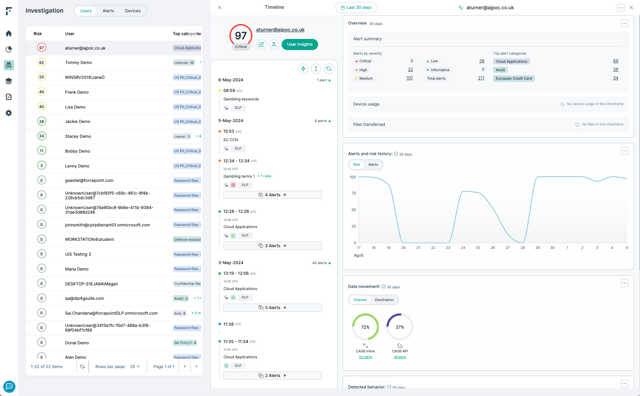Sort the table by the Risk column header
The width and height of the screenshot is (640, 396).
pos(38,33)
